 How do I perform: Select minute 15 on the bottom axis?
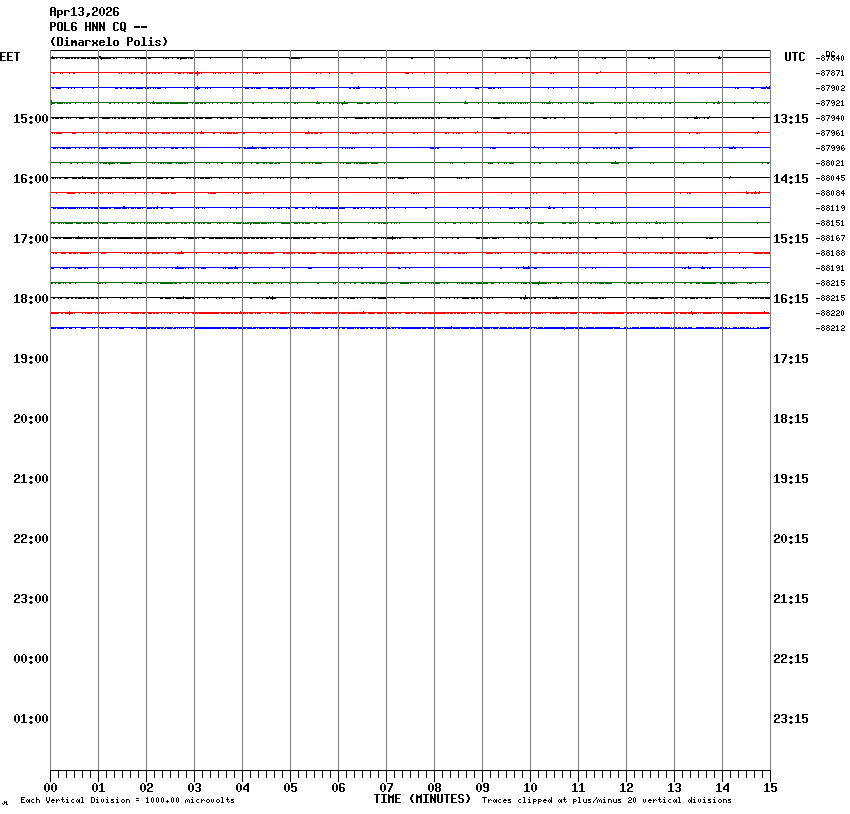[x=769, y=788]
